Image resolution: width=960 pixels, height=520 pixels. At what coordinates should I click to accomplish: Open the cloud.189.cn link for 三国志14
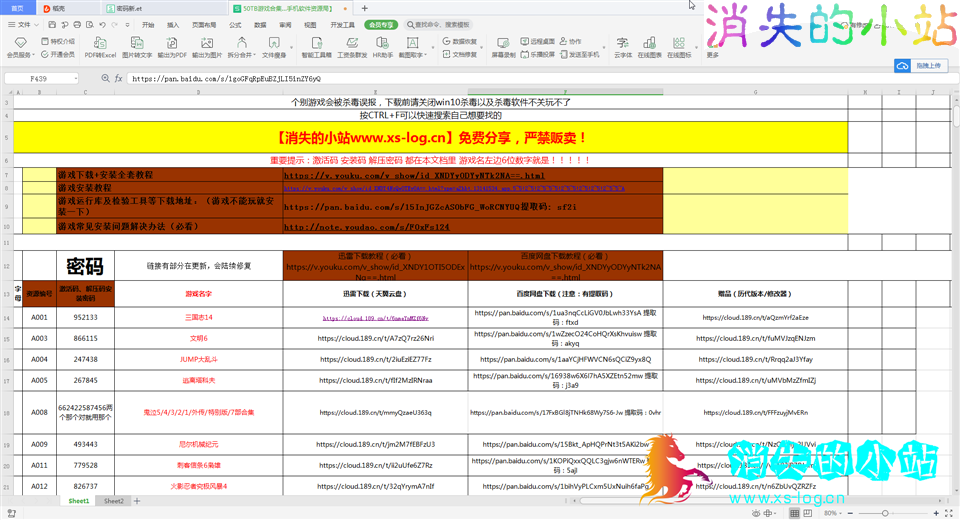tap(375, 318)
